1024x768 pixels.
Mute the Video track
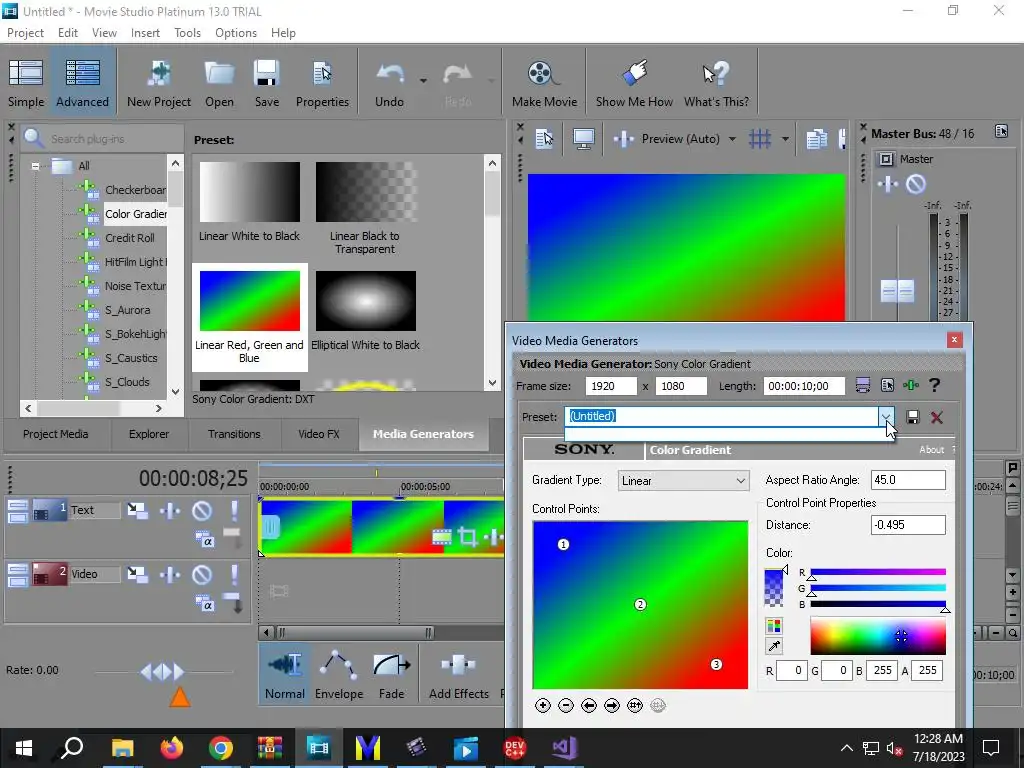pos(202,575)
